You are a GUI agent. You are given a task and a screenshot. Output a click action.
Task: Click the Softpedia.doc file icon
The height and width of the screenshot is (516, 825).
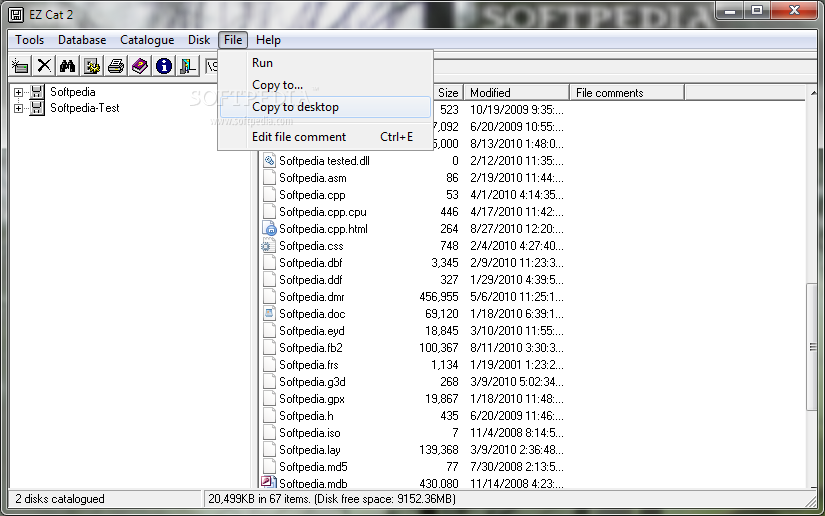pos(269,313)
